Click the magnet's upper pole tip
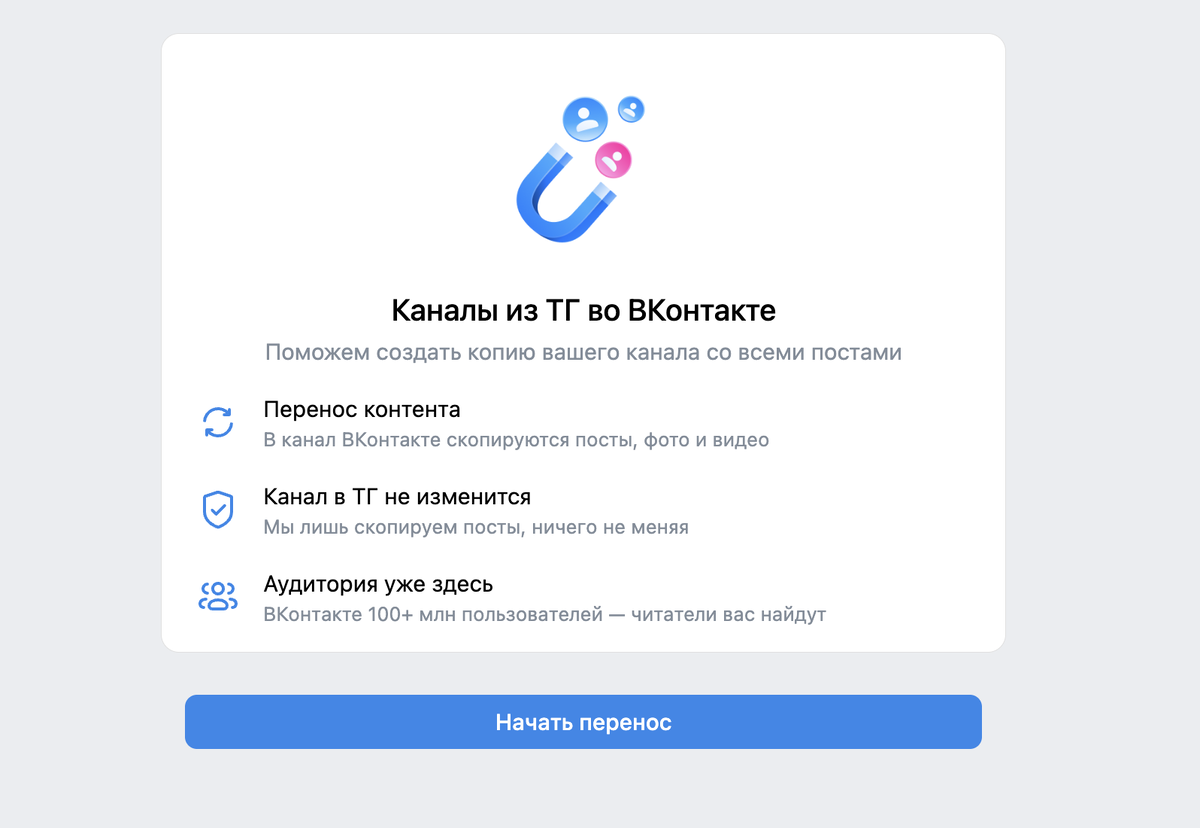 [x=558, y=152]
